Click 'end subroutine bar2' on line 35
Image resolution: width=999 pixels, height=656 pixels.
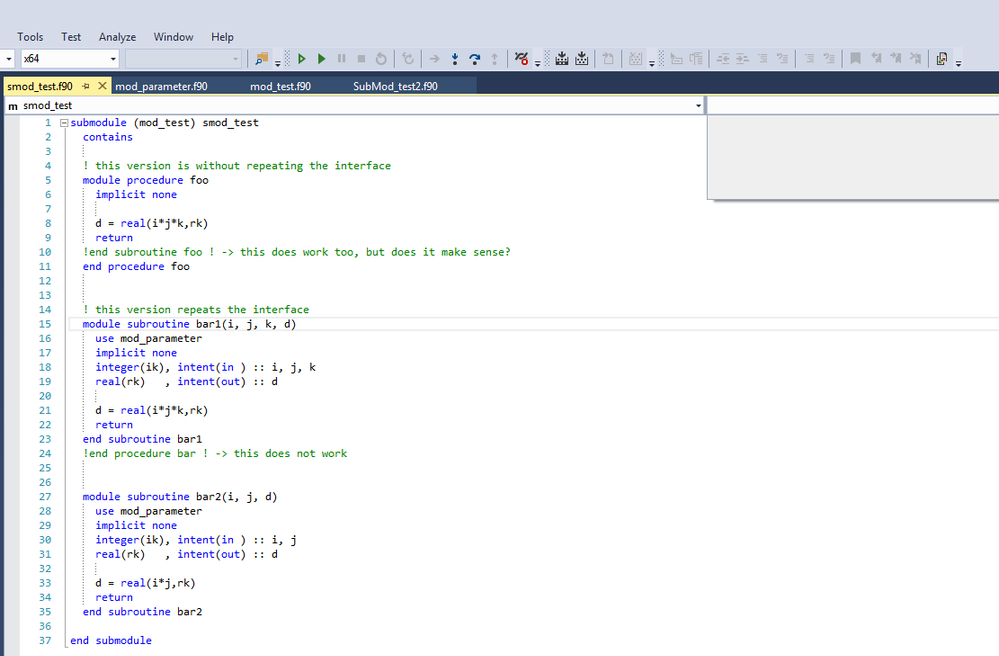tap(142, 612)
